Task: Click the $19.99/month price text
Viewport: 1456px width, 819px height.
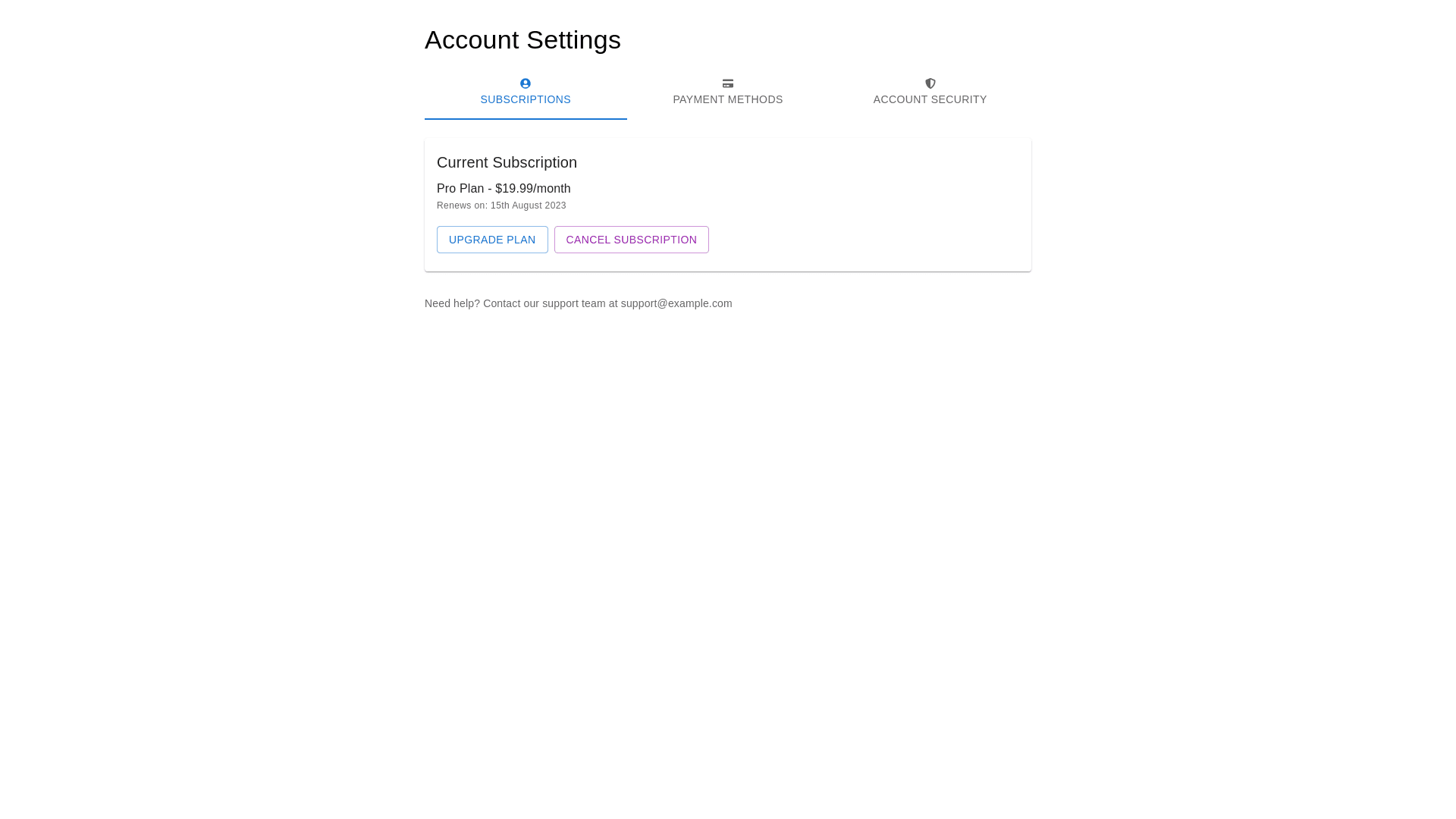Action: tap(533, 189)
